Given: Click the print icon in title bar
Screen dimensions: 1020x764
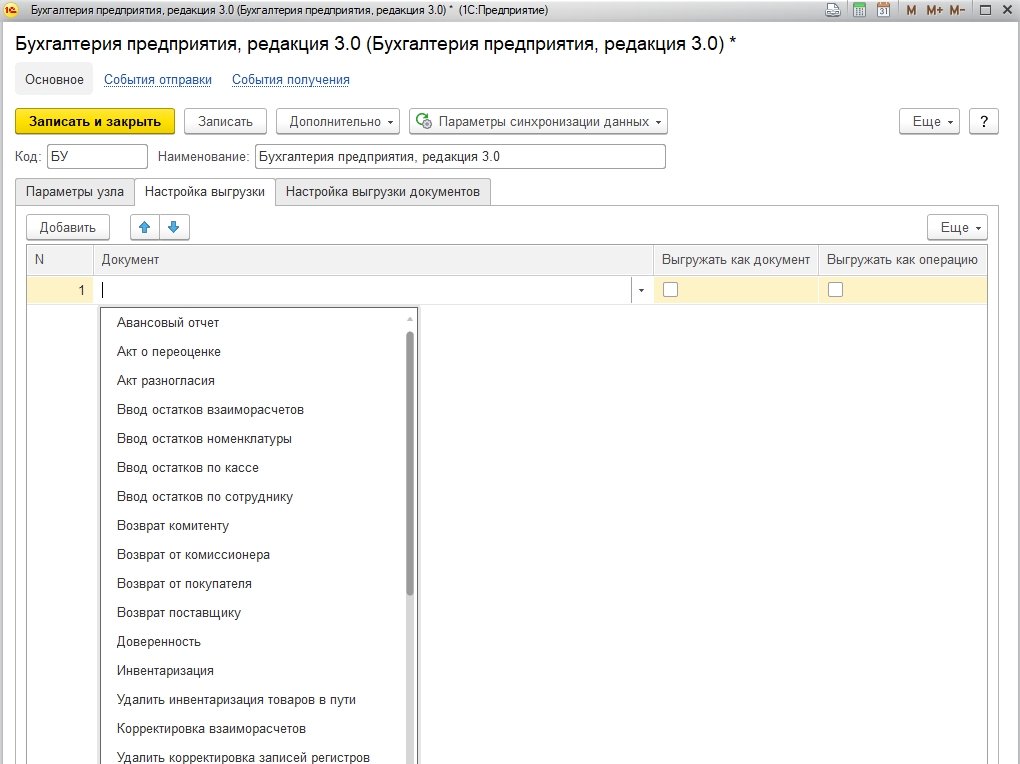Looking at the screenshot, I should click(x=833, y=10).
